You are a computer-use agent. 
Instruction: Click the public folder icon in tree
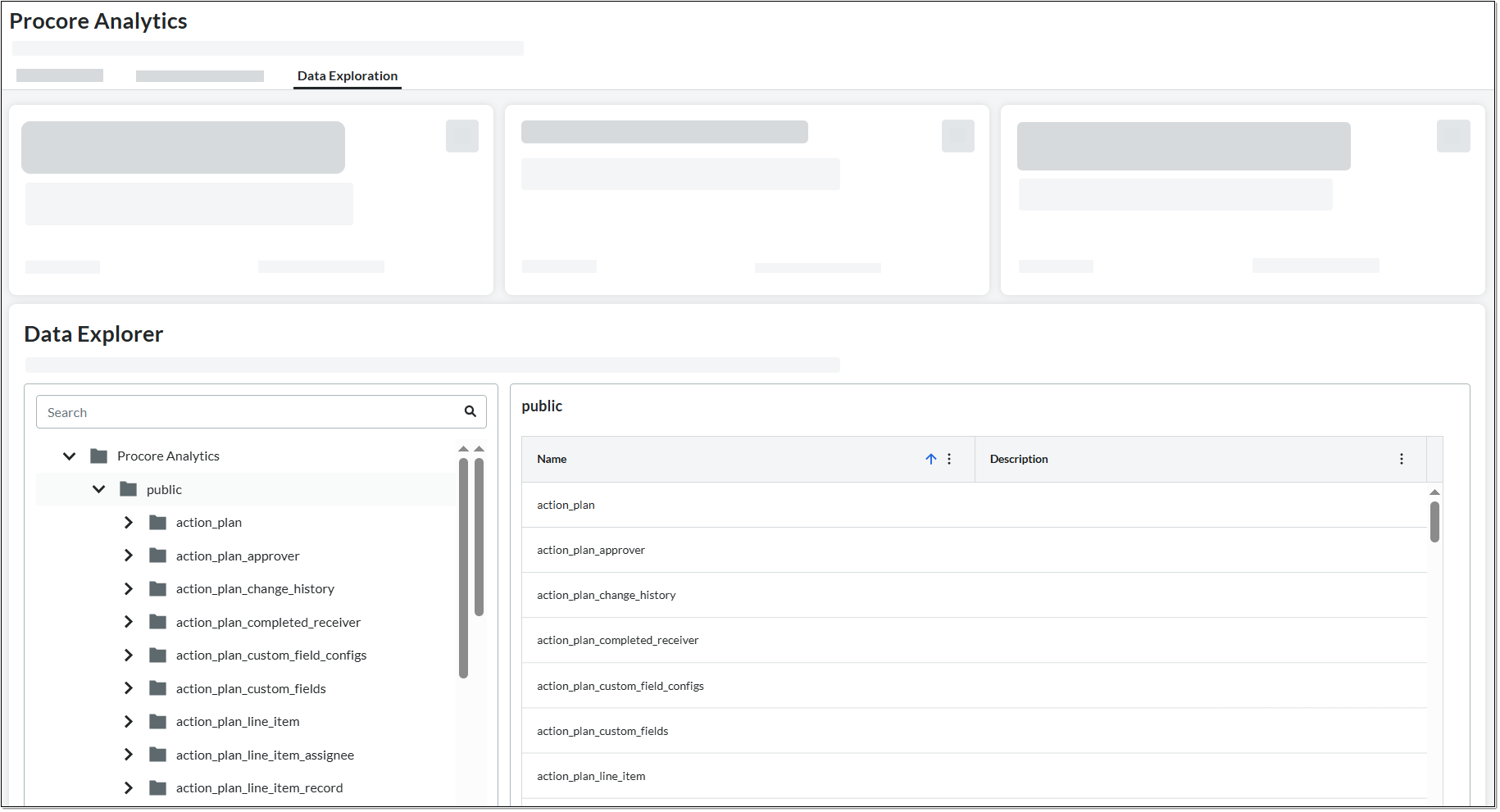(129, 489)
